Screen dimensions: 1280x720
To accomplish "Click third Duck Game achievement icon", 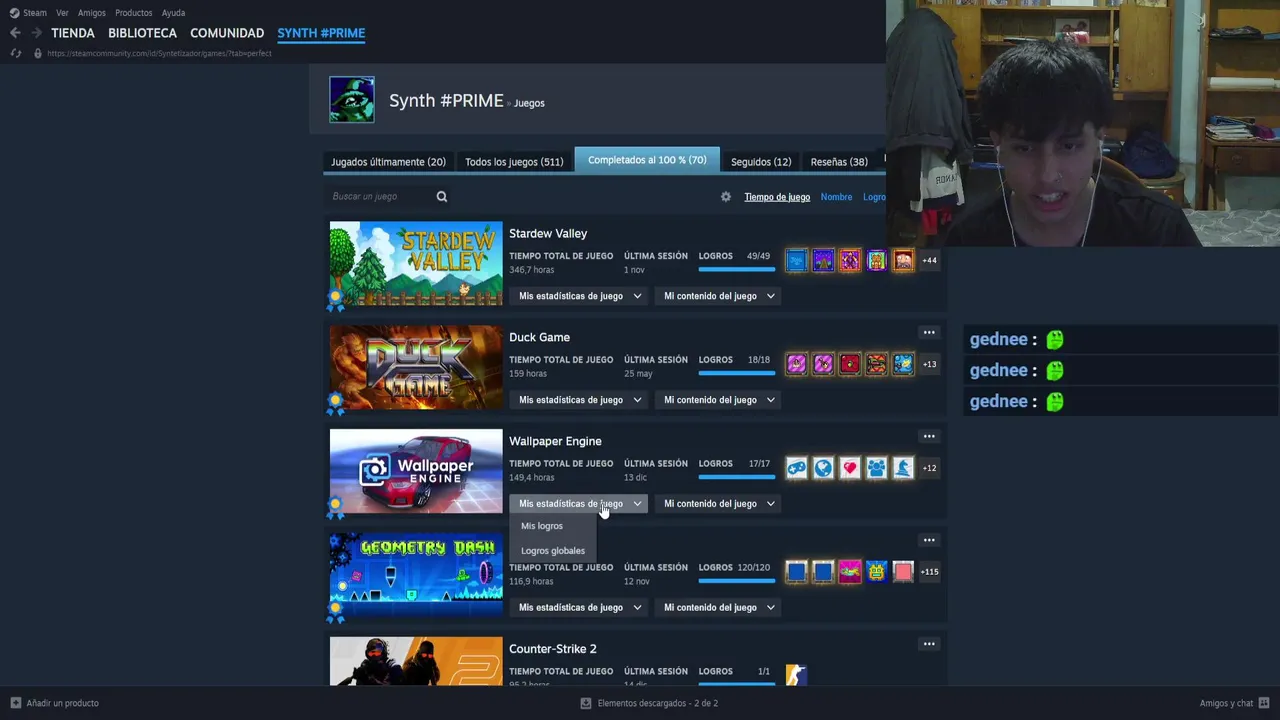I will click(x=850, y=364).
